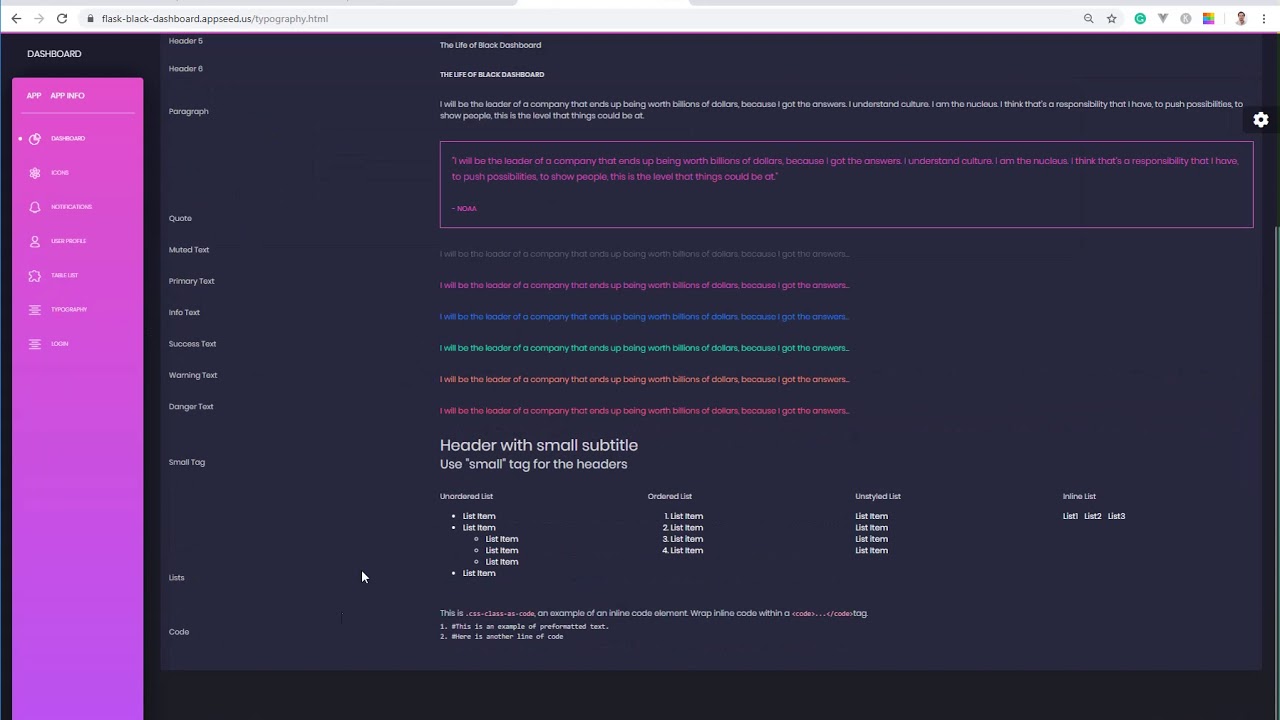Click the Typography align icon in sidebar

click(35, 310)
